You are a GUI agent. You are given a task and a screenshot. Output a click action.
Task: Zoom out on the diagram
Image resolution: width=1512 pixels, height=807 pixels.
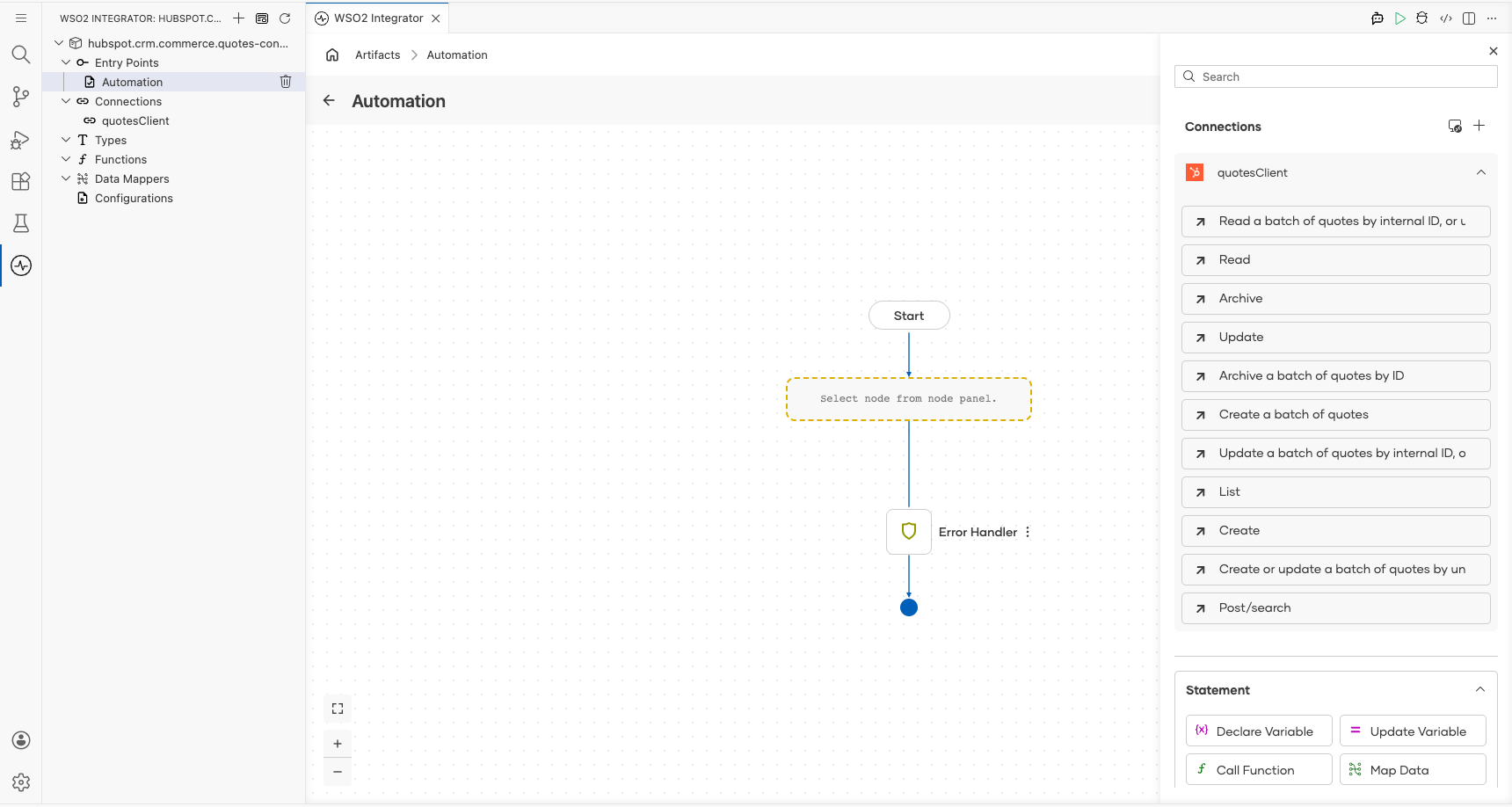[x=338, y=772]
